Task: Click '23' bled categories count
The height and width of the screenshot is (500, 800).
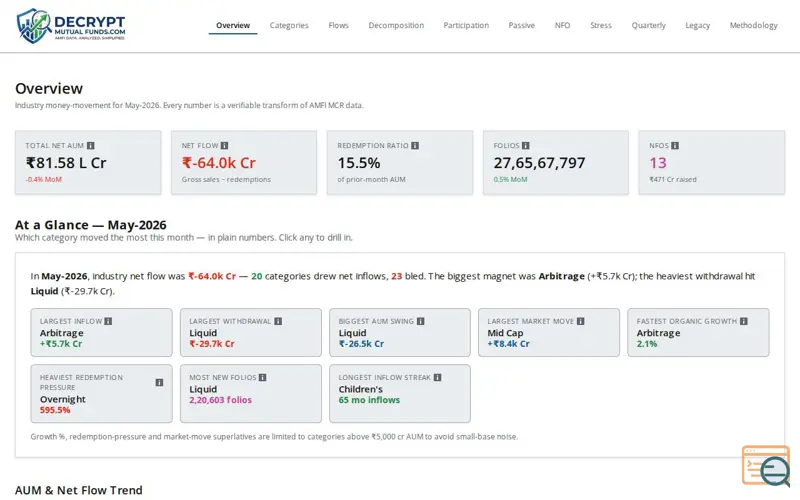Action: coord(396,276)
